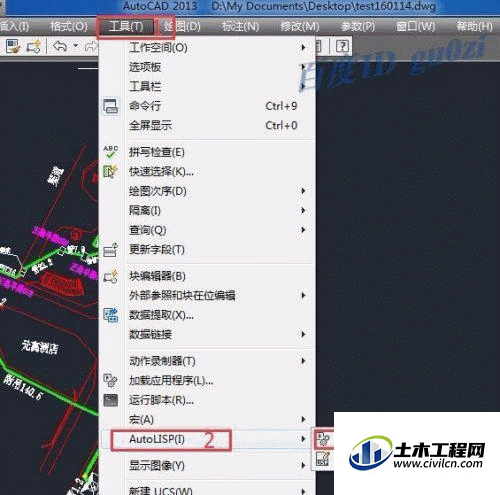
Task: Expand the 绘图次序(D) submenu arrow
Action: [303, 191]
